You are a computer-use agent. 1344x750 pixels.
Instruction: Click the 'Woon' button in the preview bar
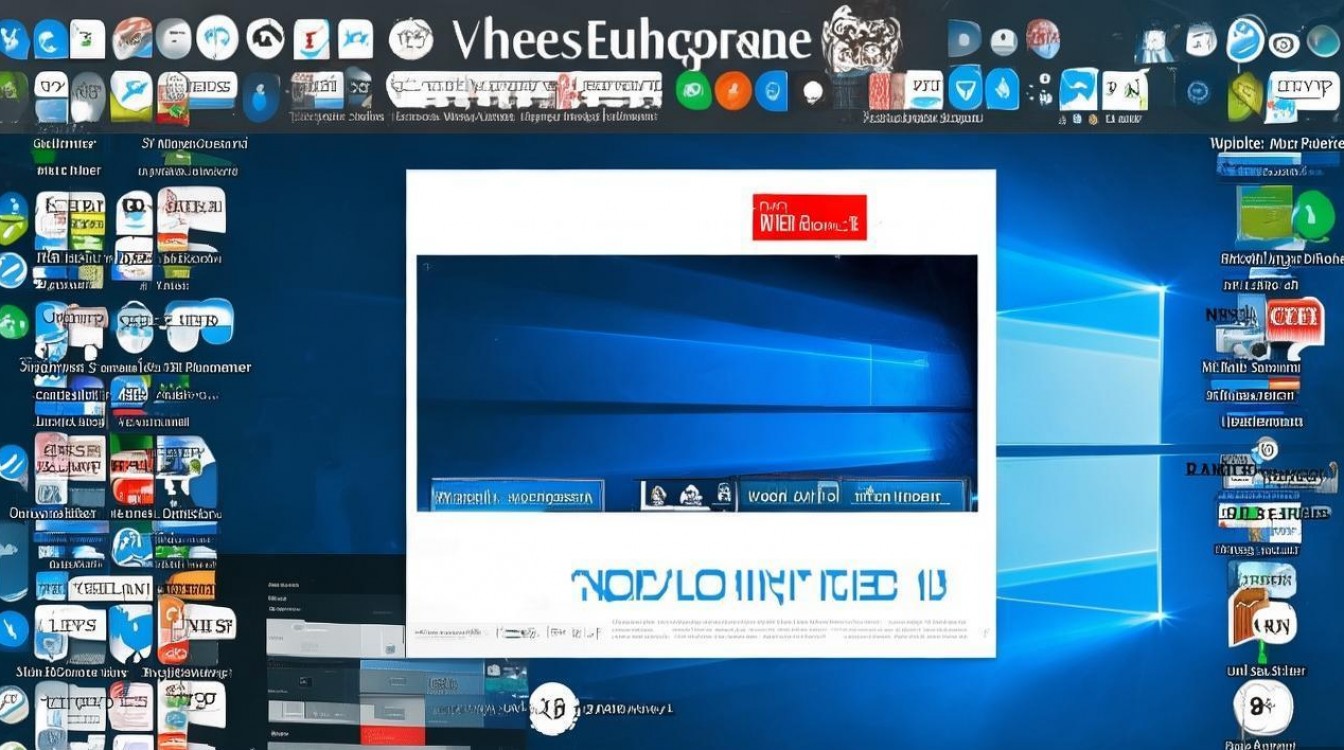pos(787,495)
